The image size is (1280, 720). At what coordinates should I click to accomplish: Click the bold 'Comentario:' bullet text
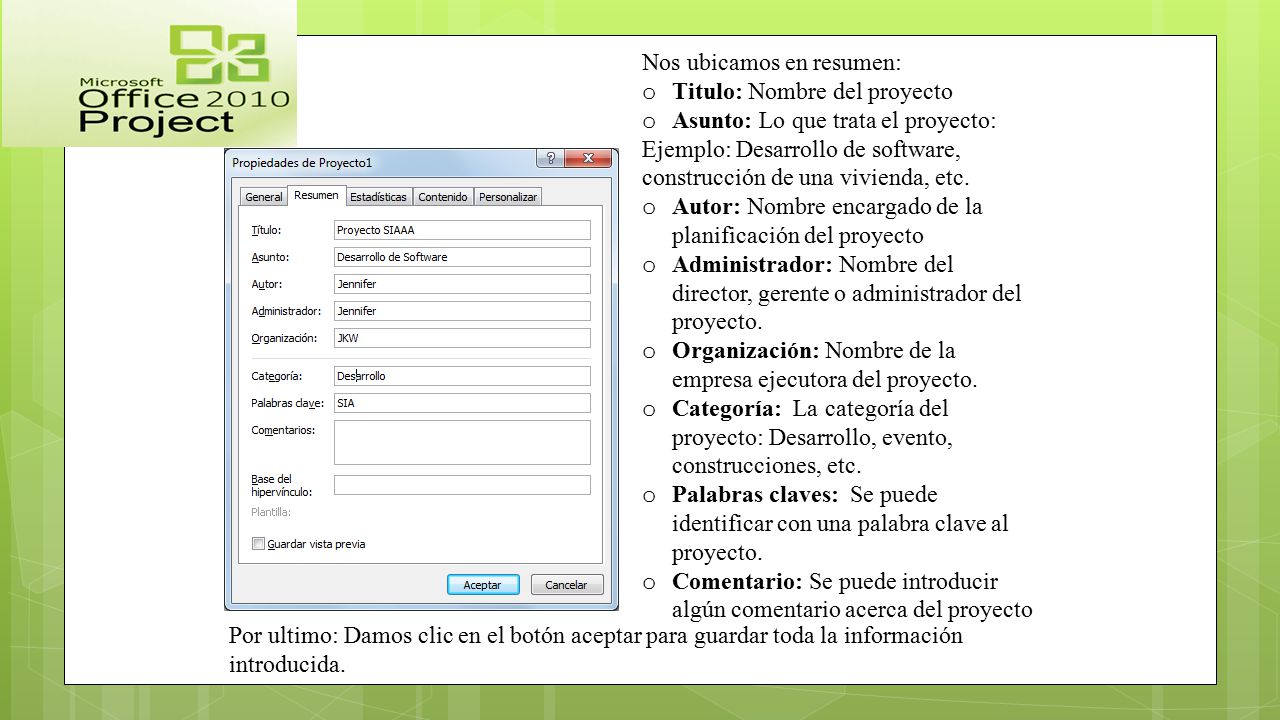737,582
